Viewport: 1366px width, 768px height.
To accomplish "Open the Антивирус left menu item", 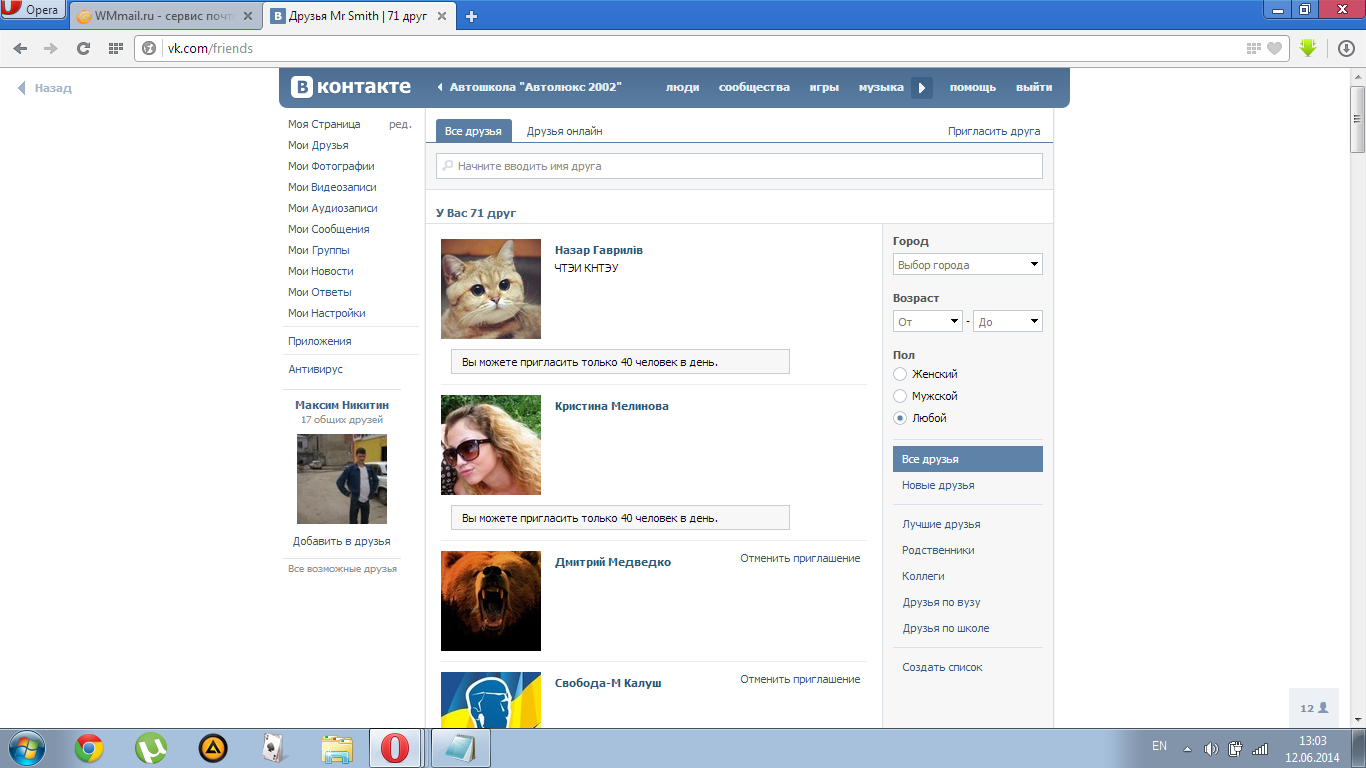I will tap(315, 369).
